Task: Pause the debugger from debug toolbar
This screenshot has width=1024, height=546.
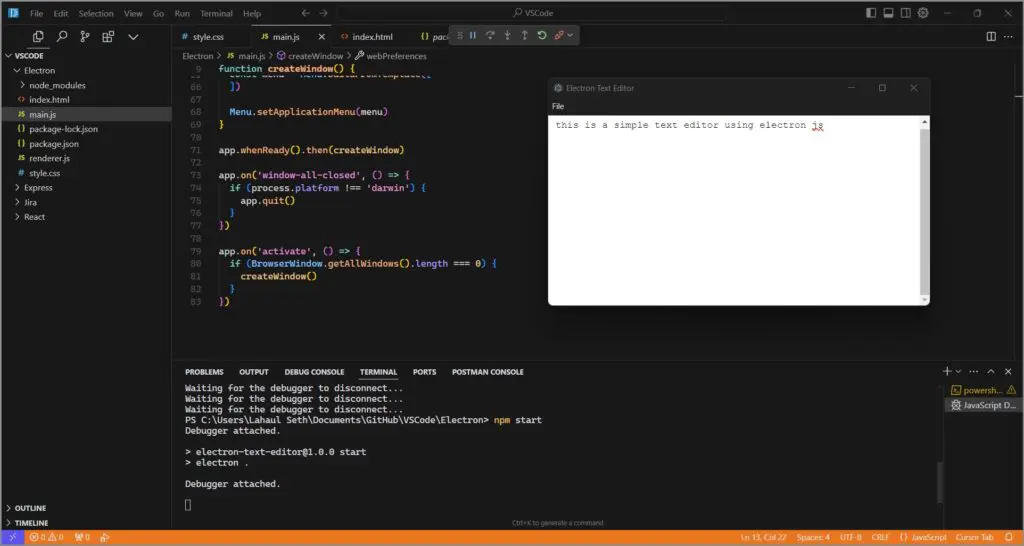Action: [x=473, y=36]
